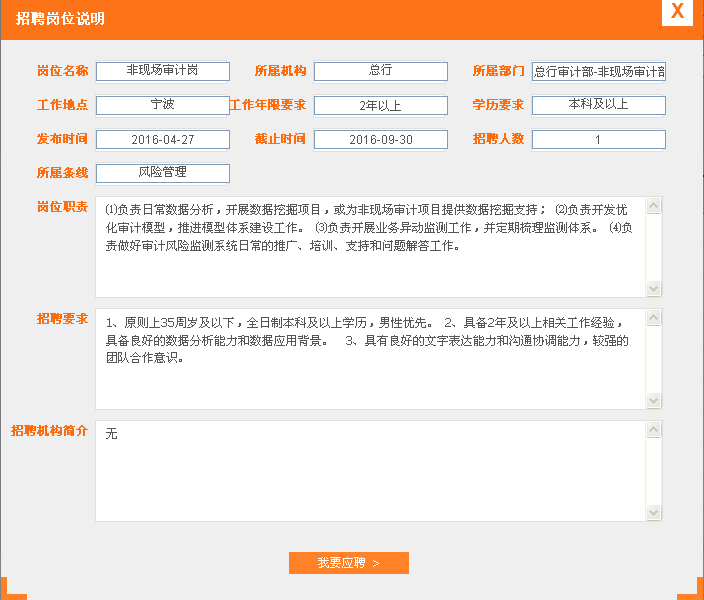Image resolution: width=704 pixels, height=600 pixels.
Task: Click the 工作地点 field showing 宁波
Action: click(x=163, y=105)
